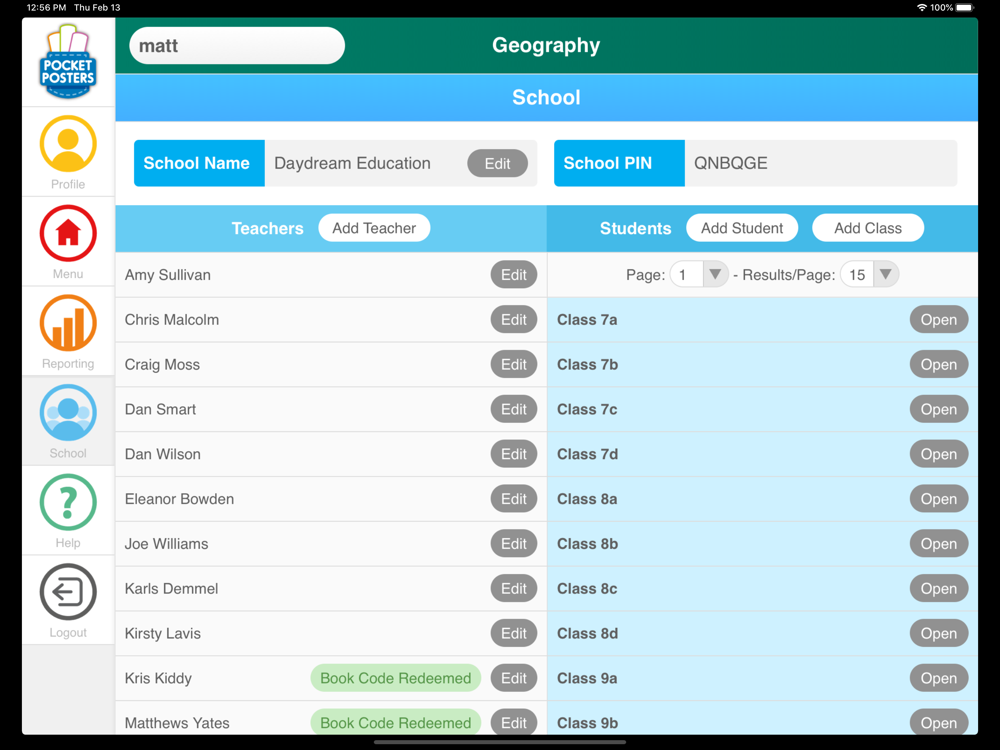The image size is (1000, 750).
Task: Edit teacher Chris Malcolm
Action: 513,320
